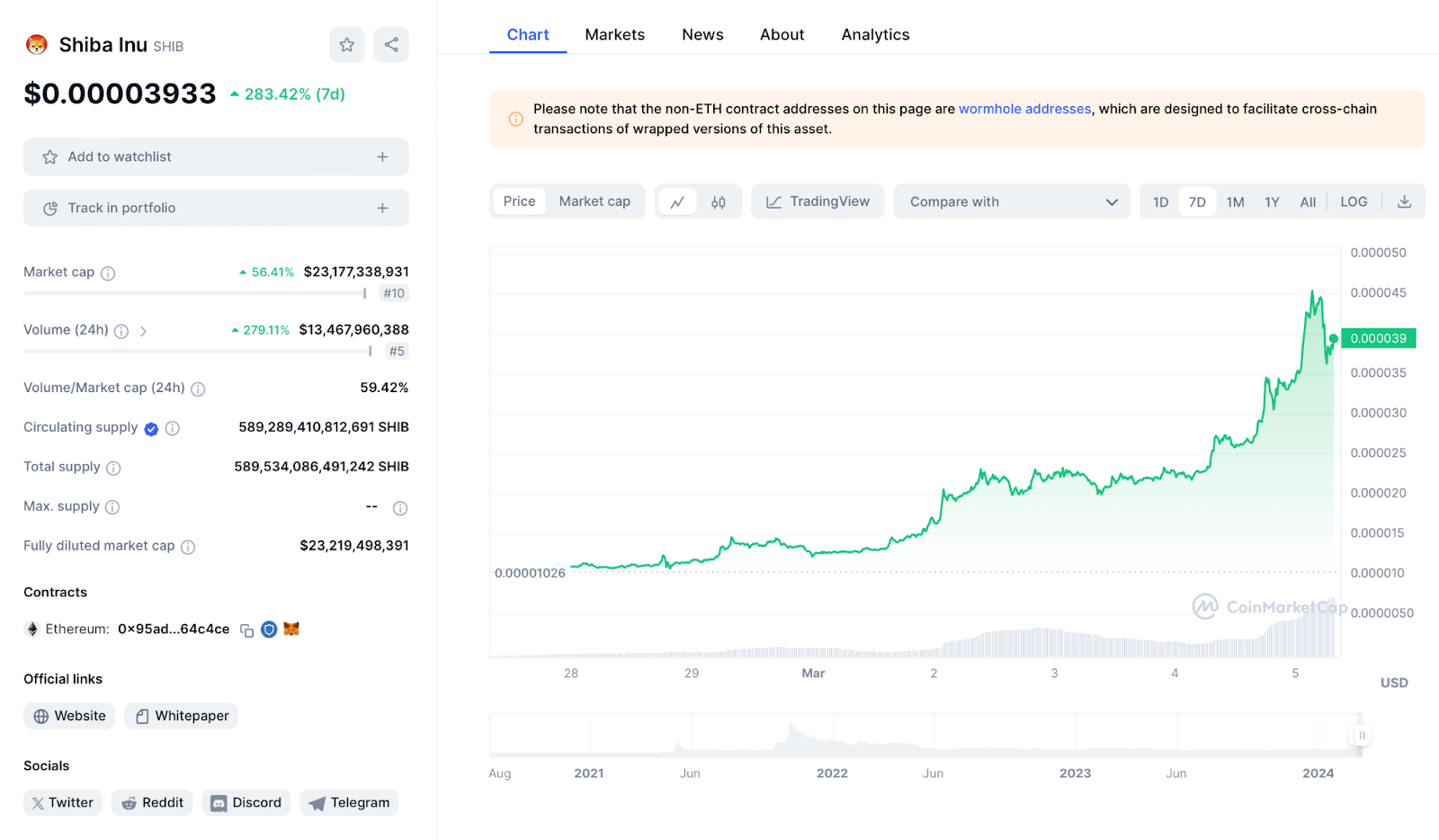Open Total supply info icon
The width and height of the screenshot is (1439, 840).
pos(113,468)
